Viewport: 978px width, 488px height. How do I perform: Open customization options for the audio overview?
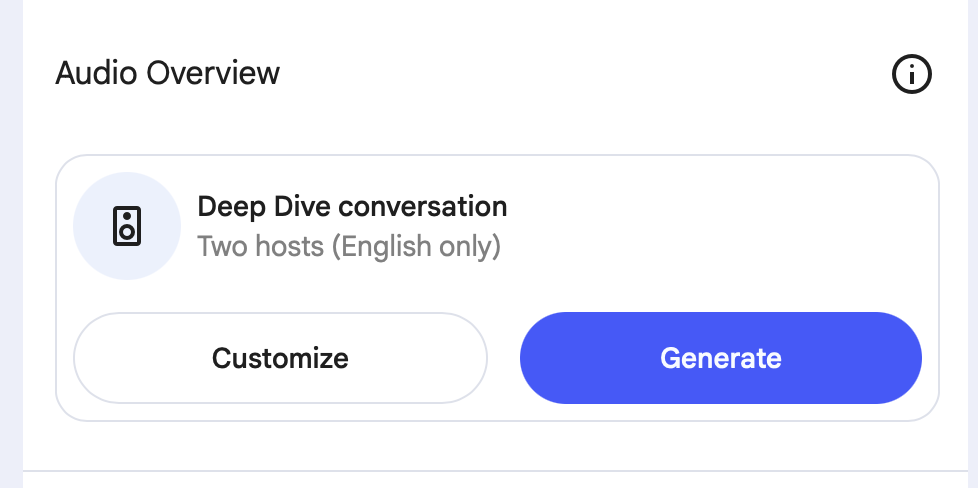click(x=280, y=358)
